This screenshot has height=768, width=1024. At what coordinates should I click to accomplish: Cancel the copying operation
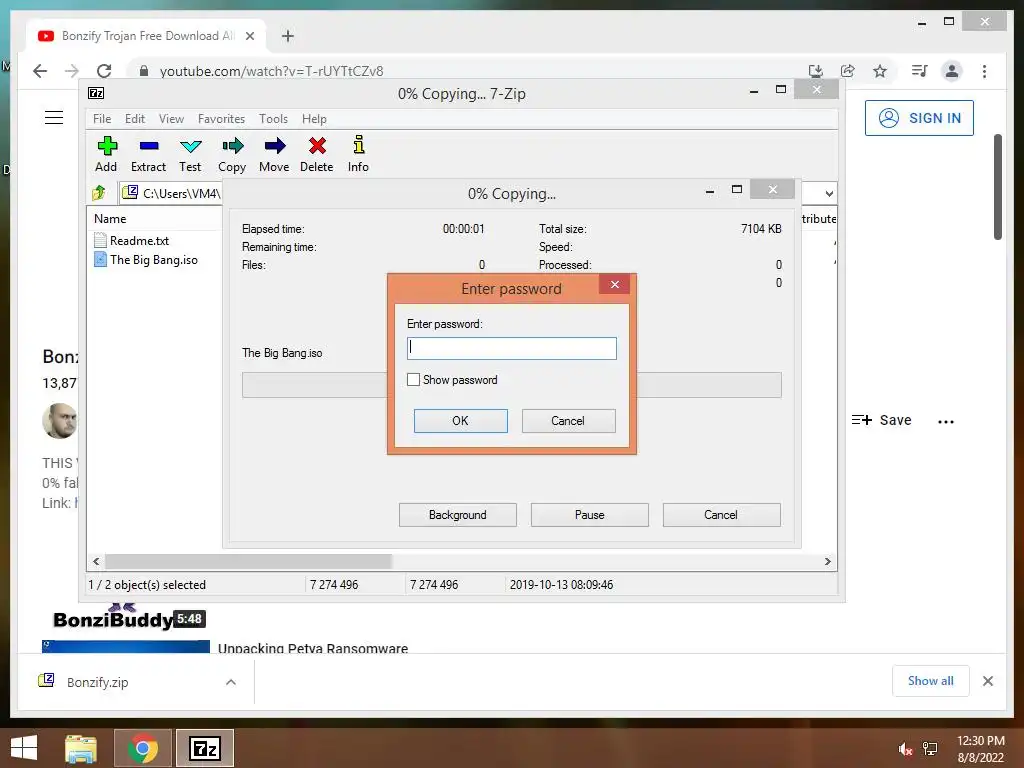tap(721, 515)
